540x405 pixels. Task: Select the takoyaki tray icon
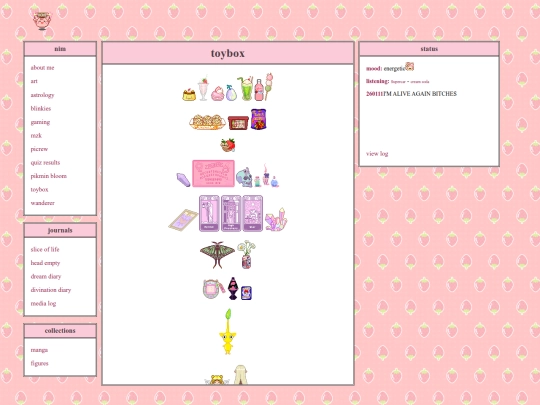[x=207, y=122]
